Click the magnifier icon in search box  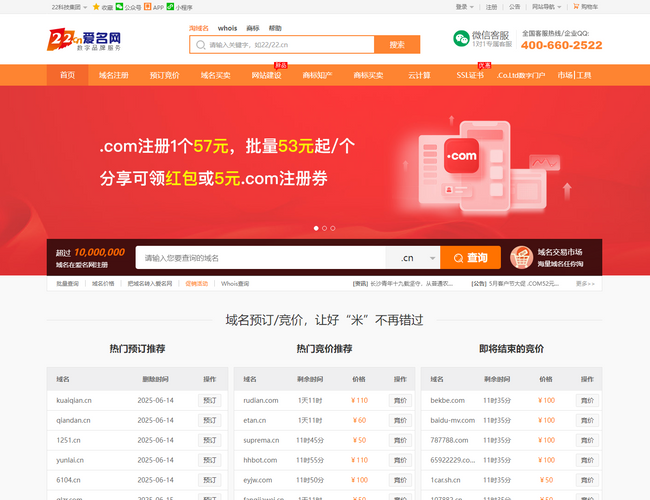pyautogui.click(x=201, y=45)
